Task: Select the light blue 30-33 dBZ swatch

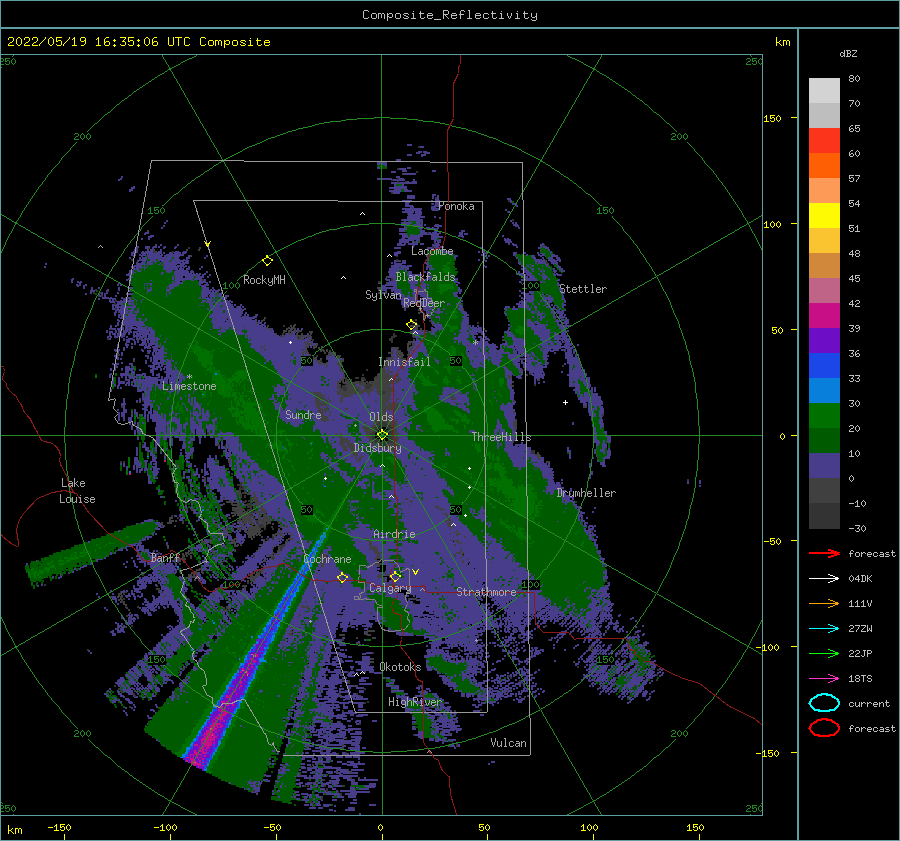Action: [824, 390]
